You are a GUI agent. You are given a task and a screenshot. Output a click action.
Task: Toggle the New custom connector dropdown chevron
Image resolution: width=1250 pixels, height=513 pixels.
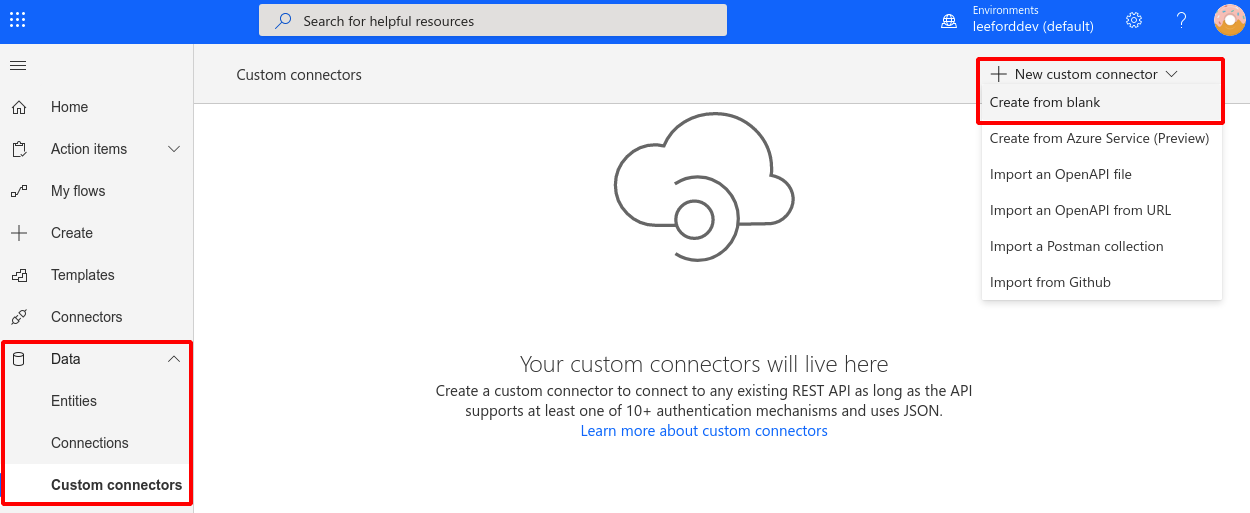pyautogui.click(x=1172, y=74)
